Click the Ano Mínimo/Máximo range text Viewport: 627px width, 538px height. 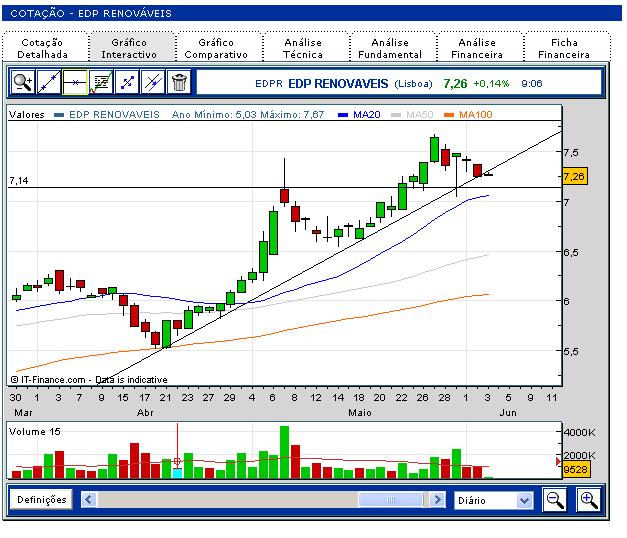[248, 114]
